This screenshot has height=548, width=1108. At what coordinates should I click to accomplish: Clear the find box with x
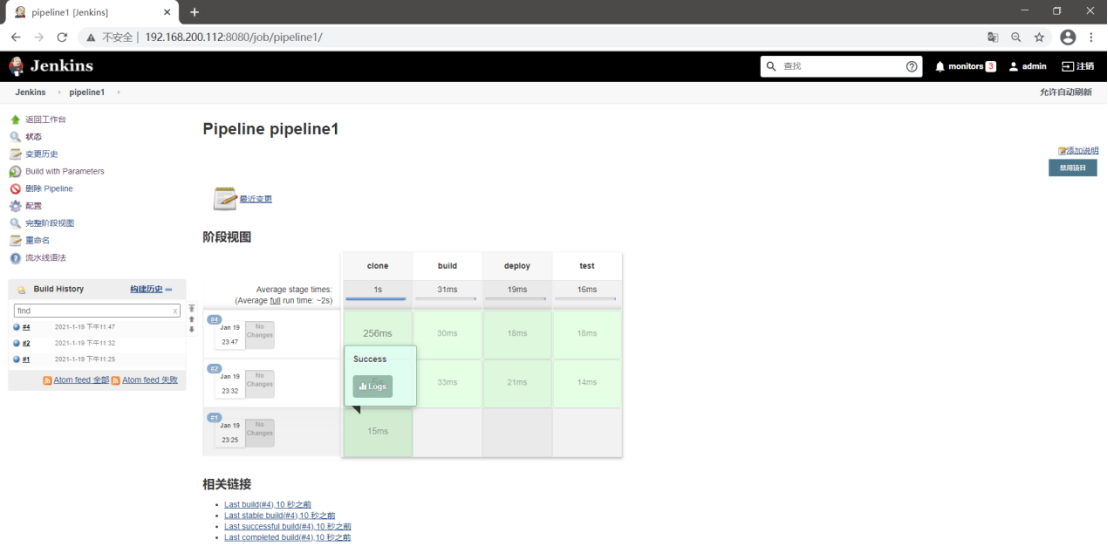coord(175,311)
